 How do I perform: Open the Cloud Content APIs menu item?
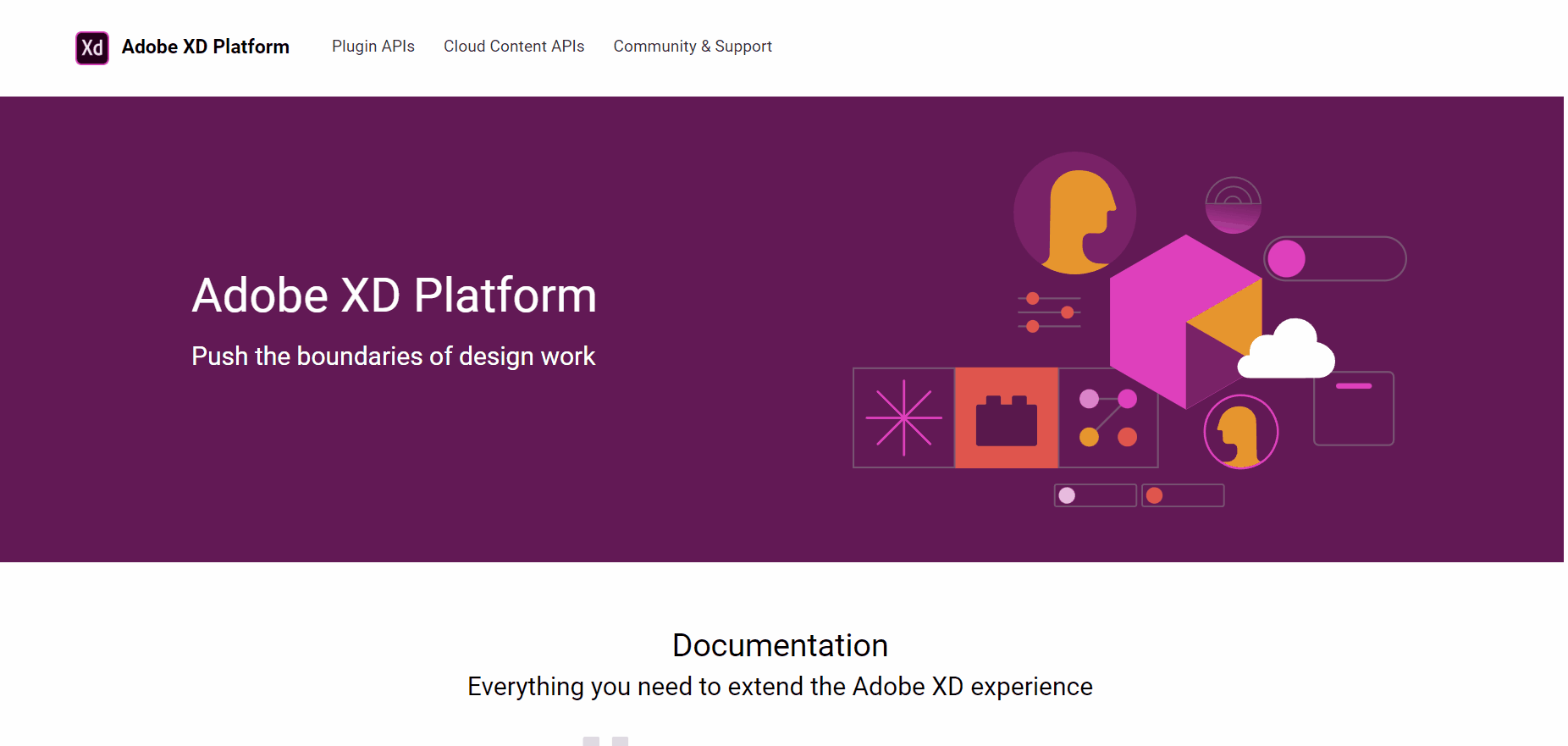click(x=514, y=47)
